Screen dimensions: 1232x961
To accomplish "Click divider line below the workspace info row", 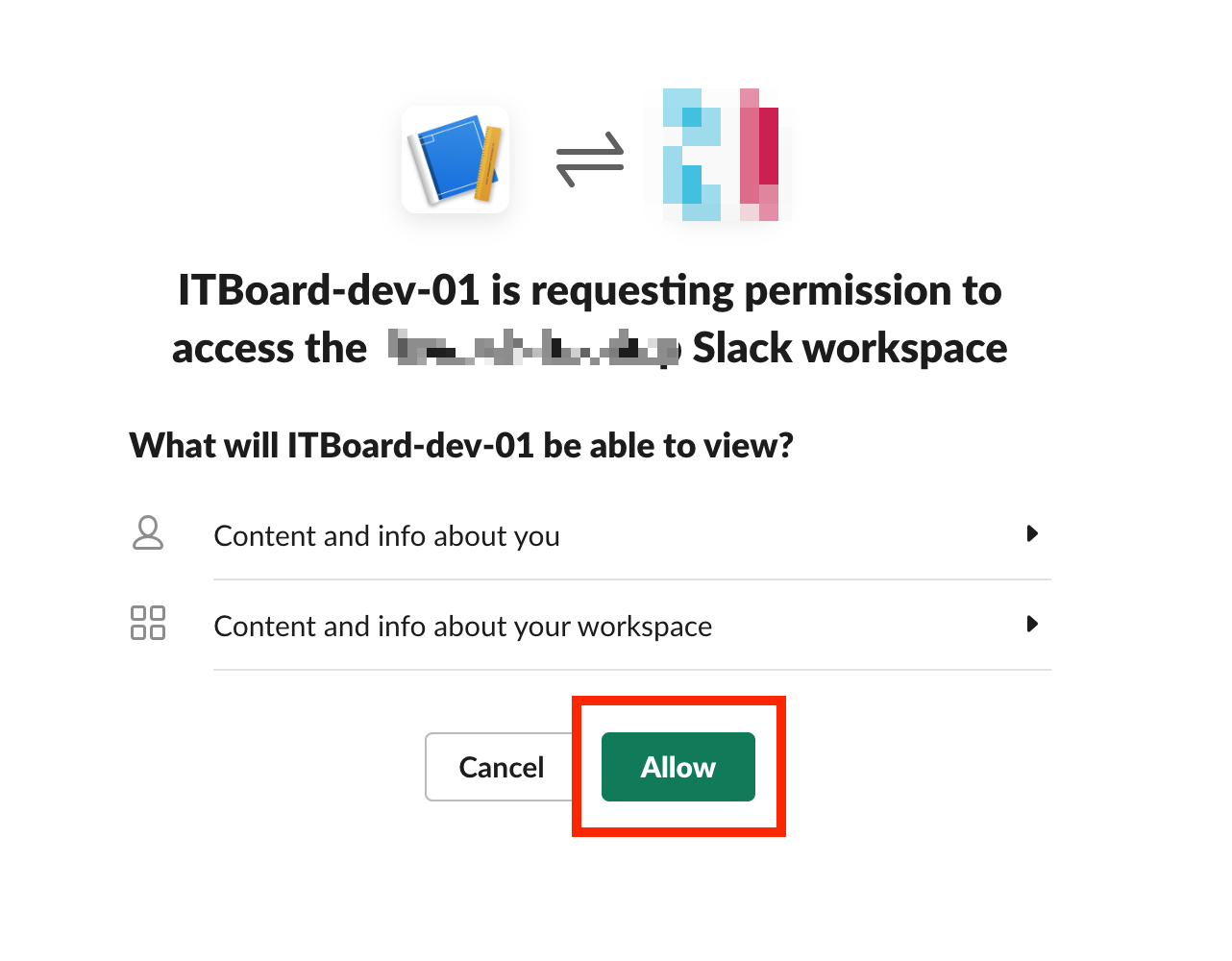I will [x=631, y=670].
